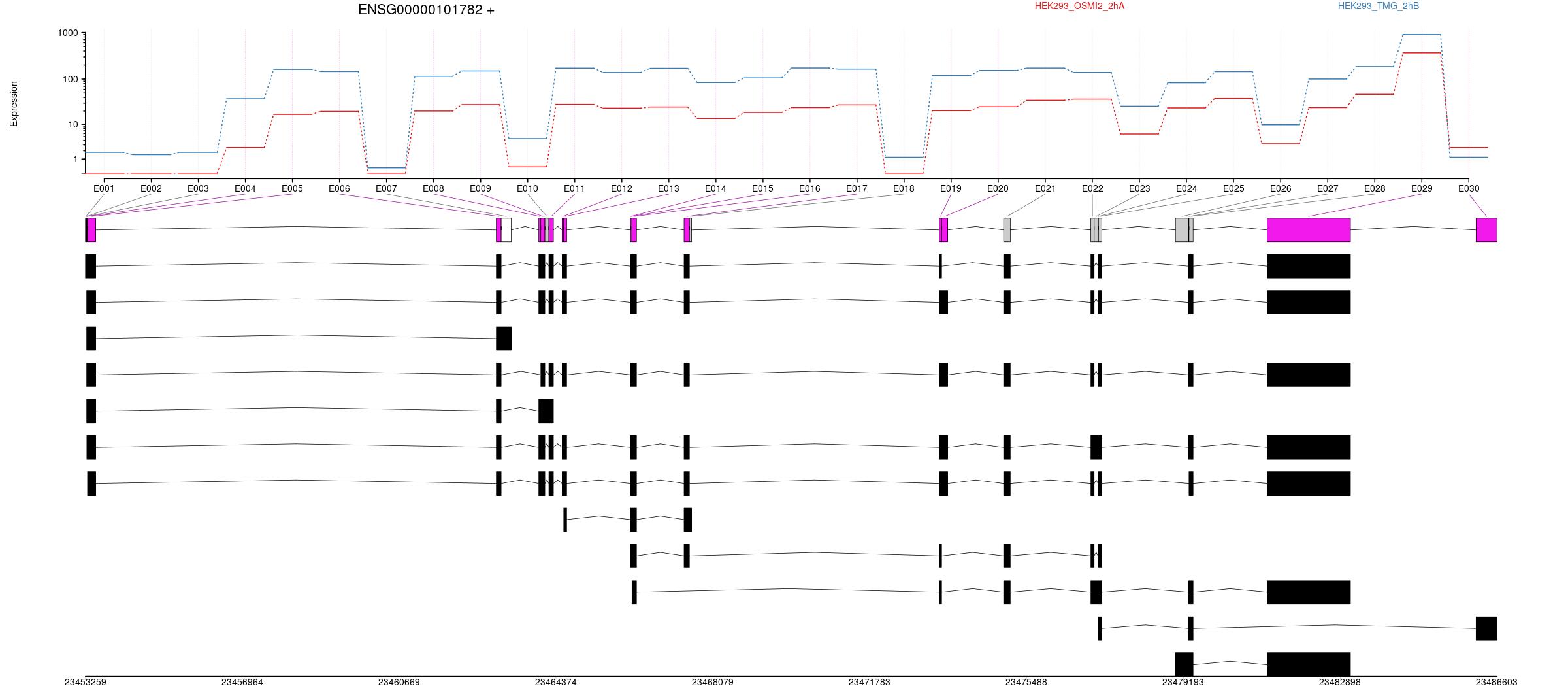Click the 100 y-axis tick label
This screenshot has width=1568, height=693.
click(x=71, y=79)
